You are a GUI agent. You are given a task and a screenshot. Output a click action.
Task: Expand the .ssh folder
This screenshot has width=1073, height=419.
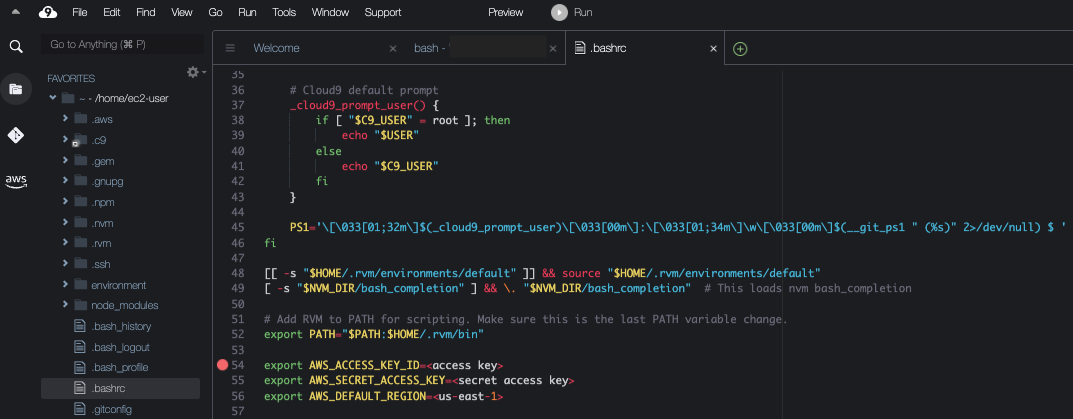(65, 263)
